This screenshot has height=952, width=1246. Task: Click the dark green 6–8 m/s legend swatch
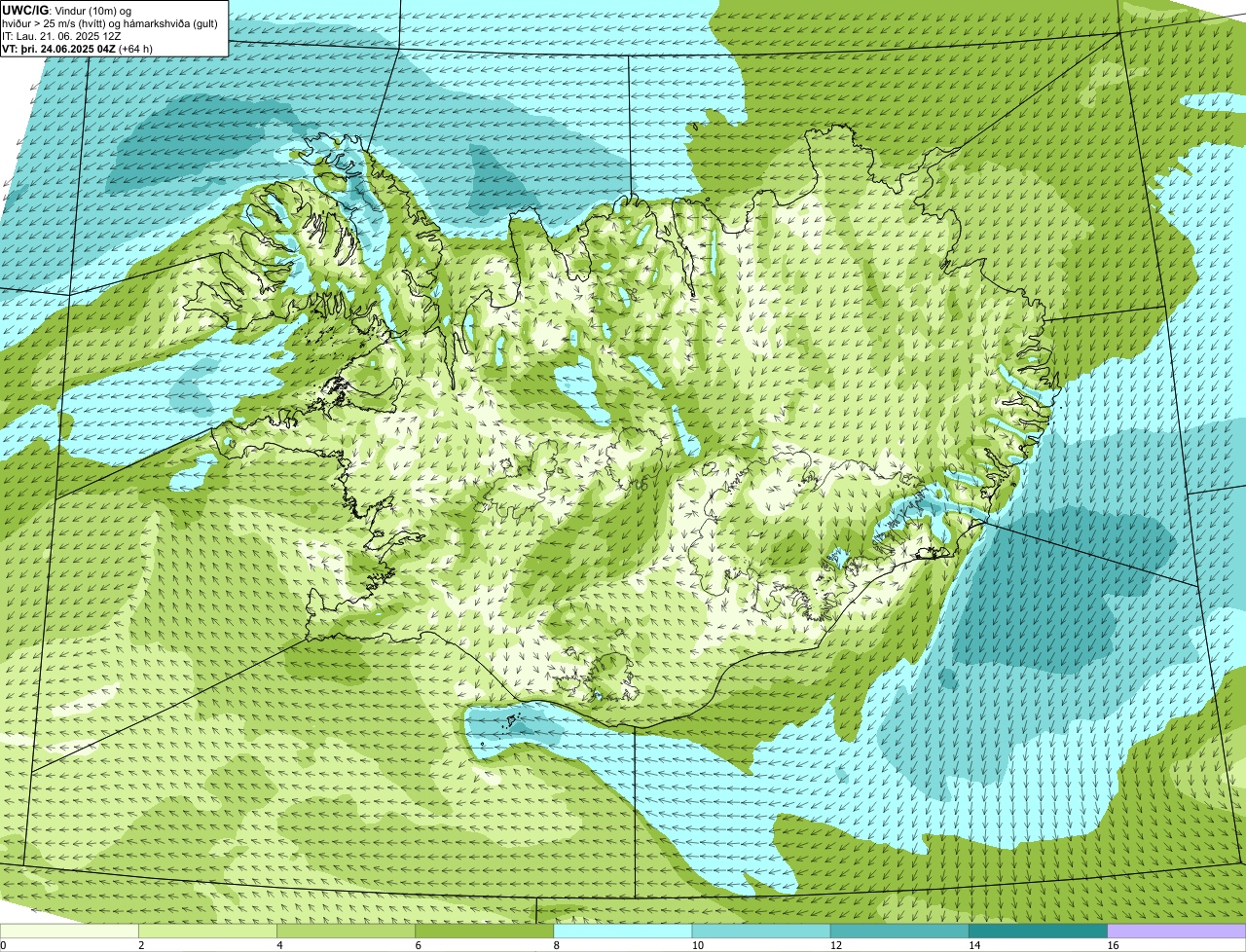click(x=485, y=931)
